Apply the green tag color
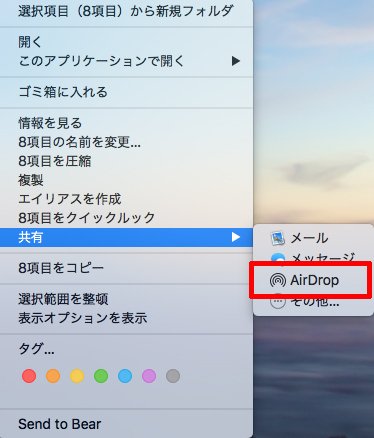Image resolution: width=374 pixels, height=438 pixels. 101,376
